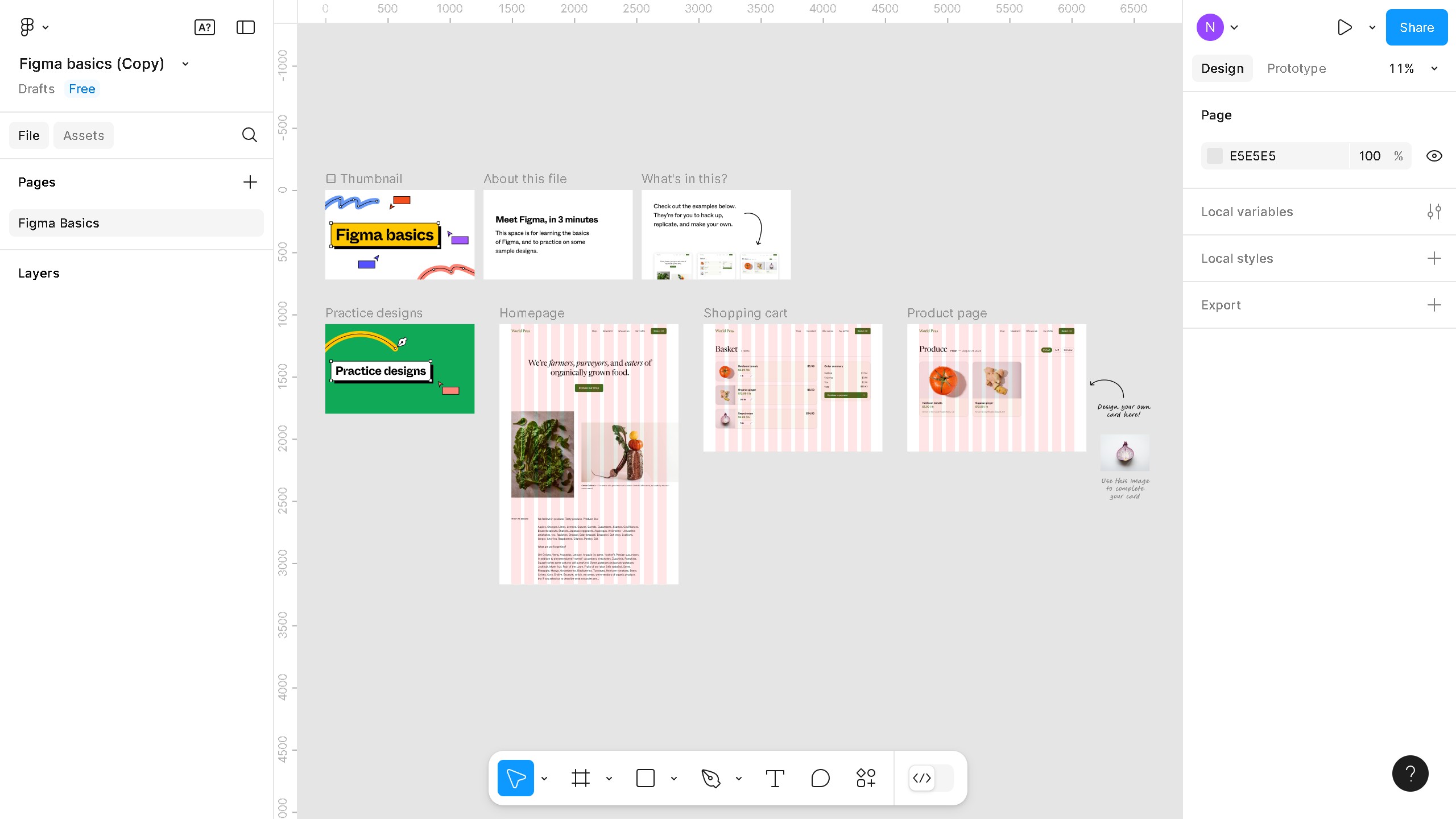Activate the Text tool
Image resolution: width=1456 pixels, height=819 pixels.
tap(775, 778)
